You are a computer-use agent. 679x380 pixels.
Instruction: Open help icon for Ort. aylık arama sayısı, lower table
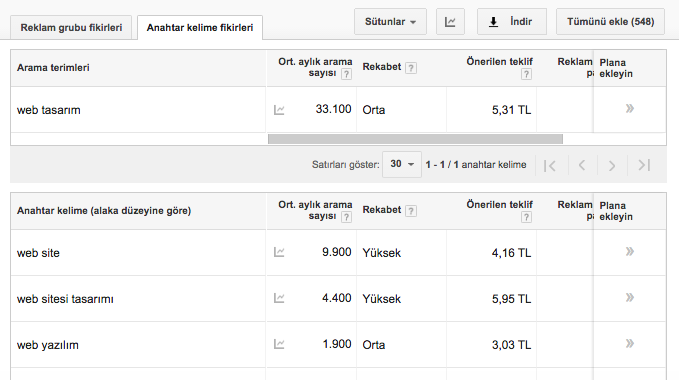[346, 217]
